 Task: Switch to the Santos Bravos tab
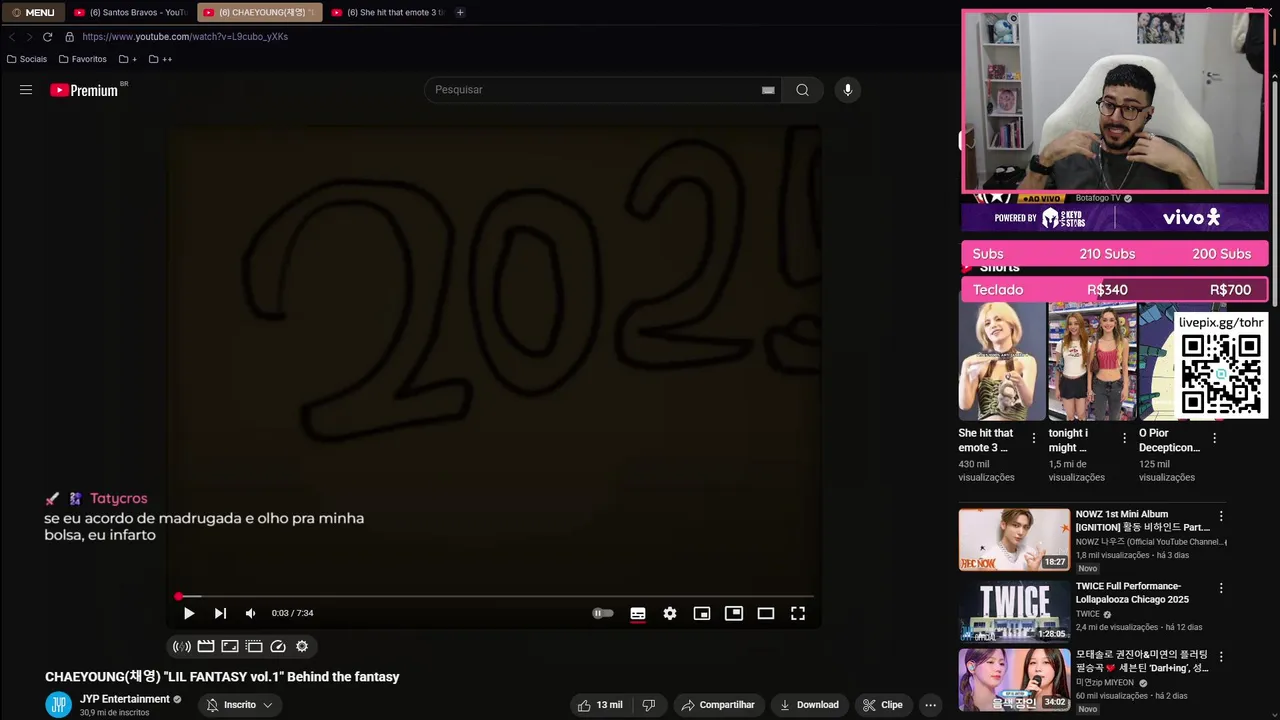[130, 12]
